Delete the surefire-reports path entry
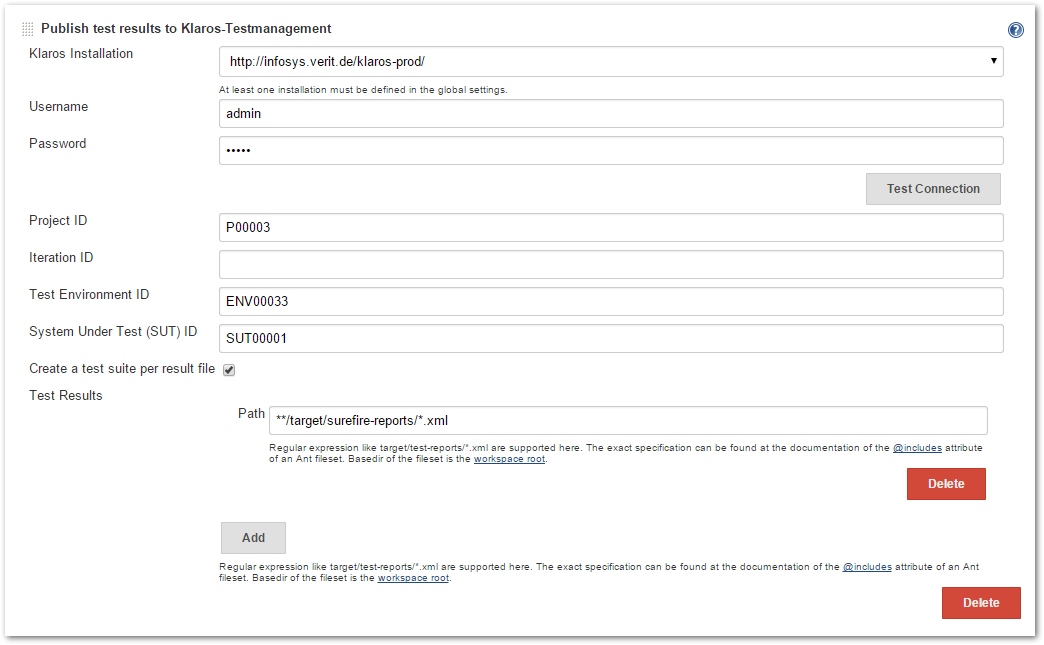This screenshot has height=645, width=1044. coord(946,484)
